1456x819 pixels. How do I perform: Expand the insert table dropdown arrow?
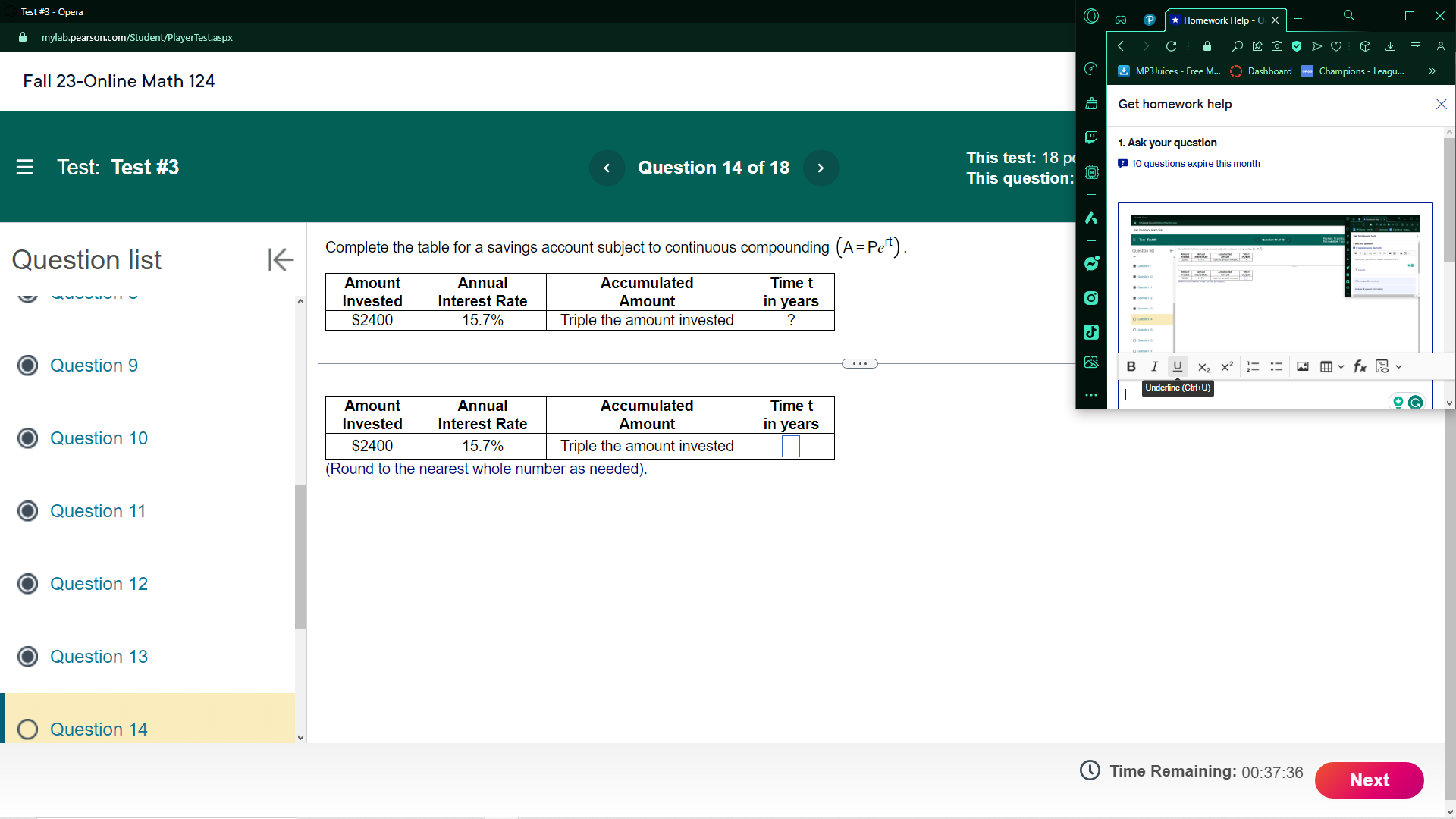(x=1341, y=366)
